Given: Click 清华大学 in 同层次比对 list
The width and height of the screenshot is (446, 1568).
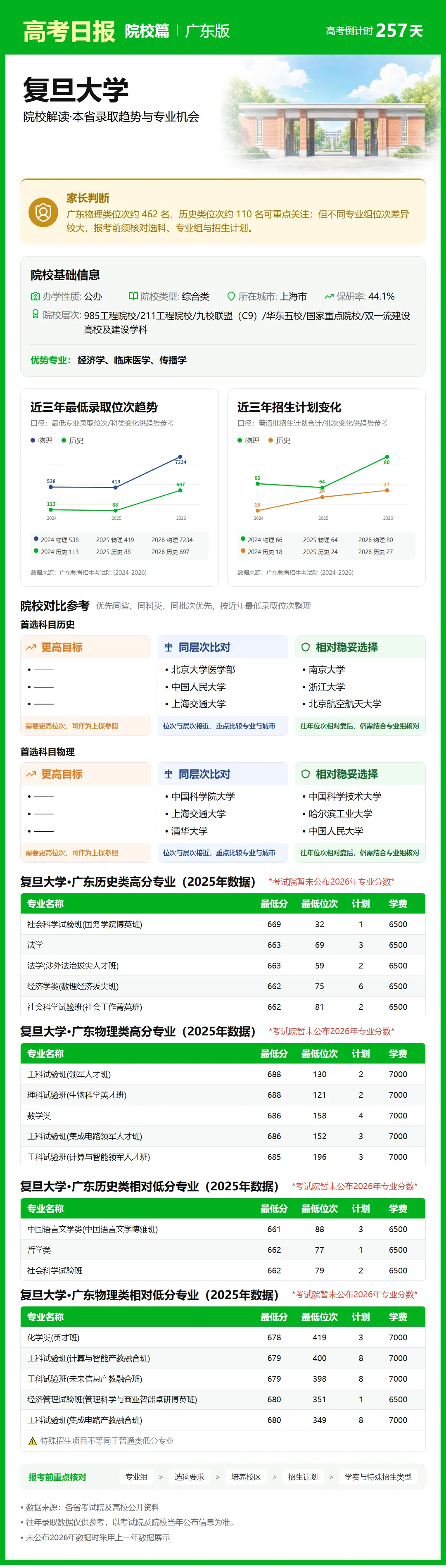Looking at the screenshot, I should pyautogui.click(x=189, y=831).
